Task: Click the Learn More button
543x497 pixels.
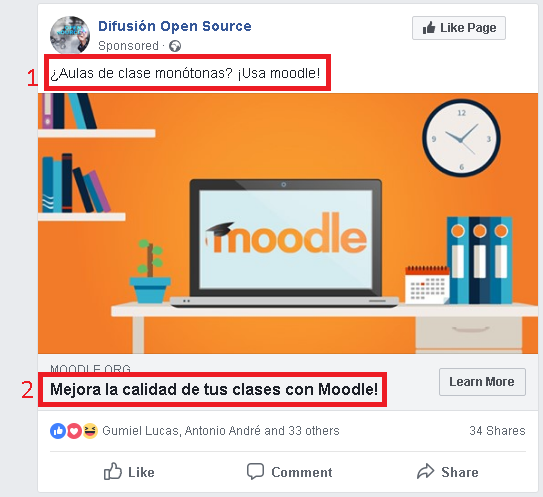Action: (482, 382)
